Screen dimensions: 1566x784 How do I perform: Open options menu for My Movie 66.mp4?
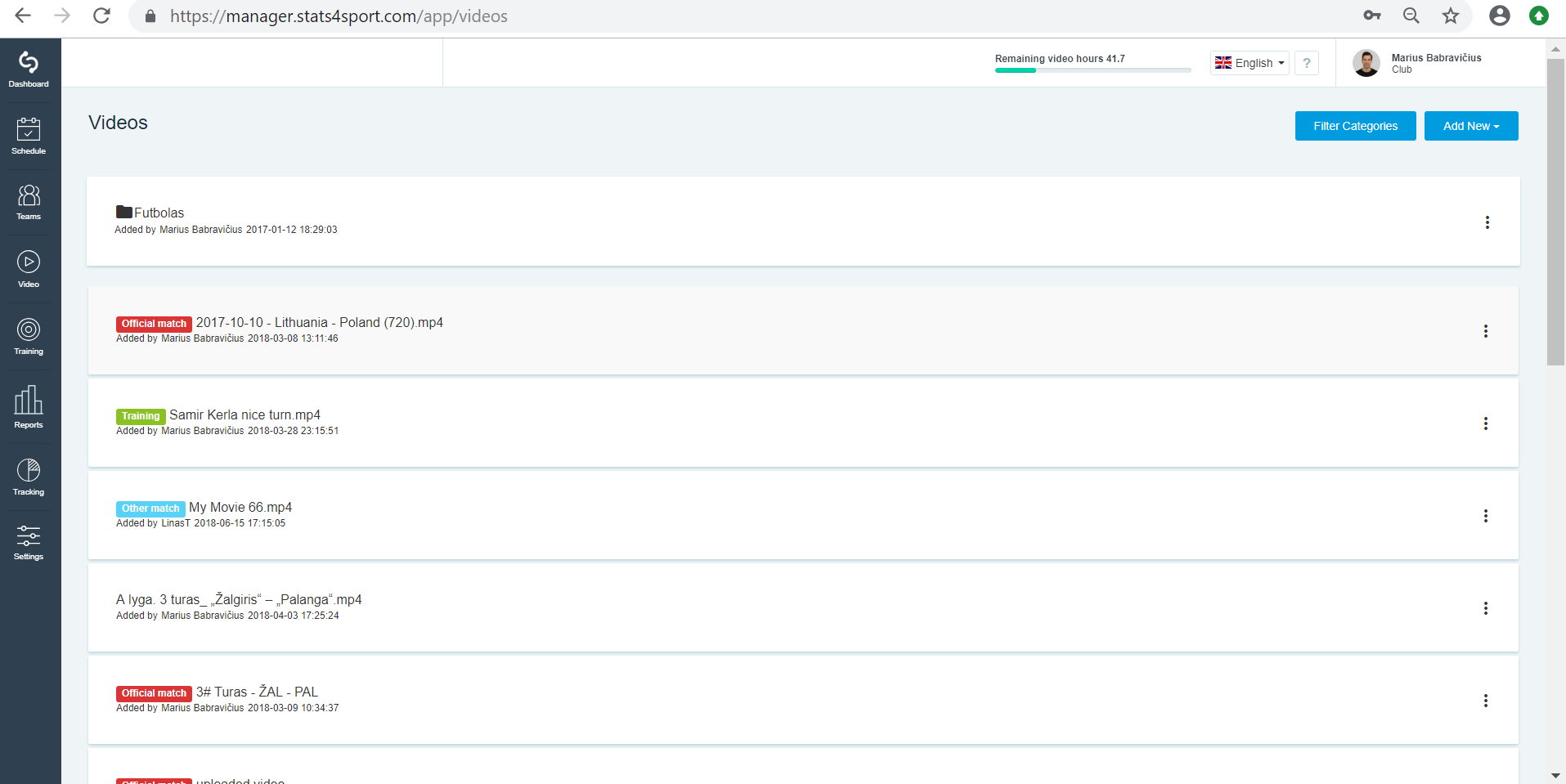tap(1485, 516)
